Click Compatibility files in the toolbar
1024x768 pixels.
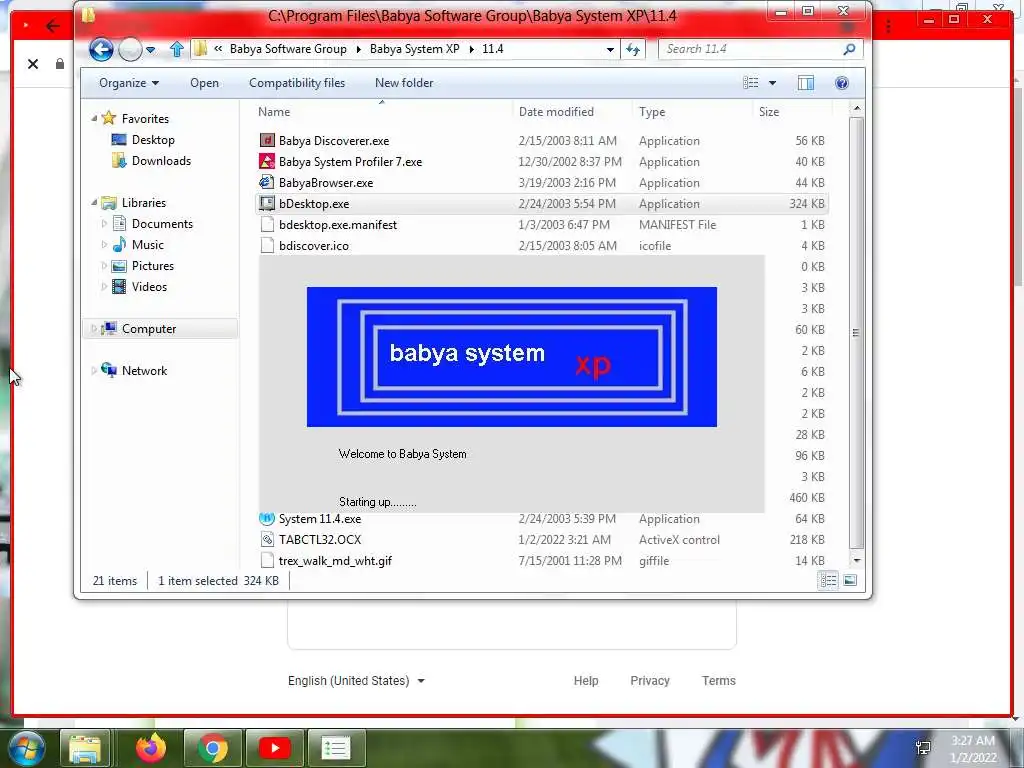click(297, 83)
